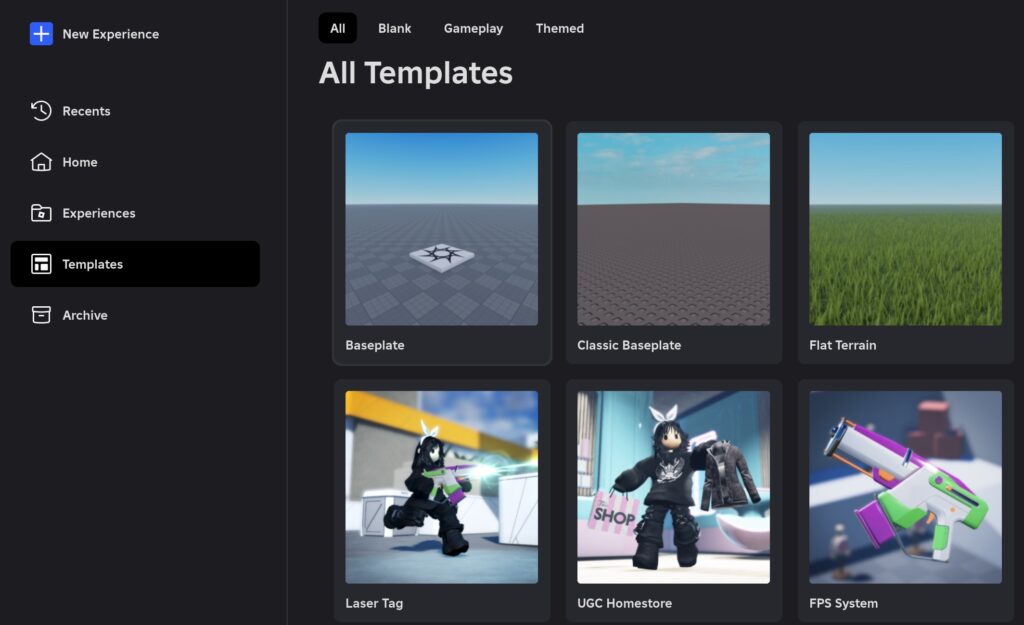Filter templates by the Themed tab
The image size is (1024, 625).
560,28
